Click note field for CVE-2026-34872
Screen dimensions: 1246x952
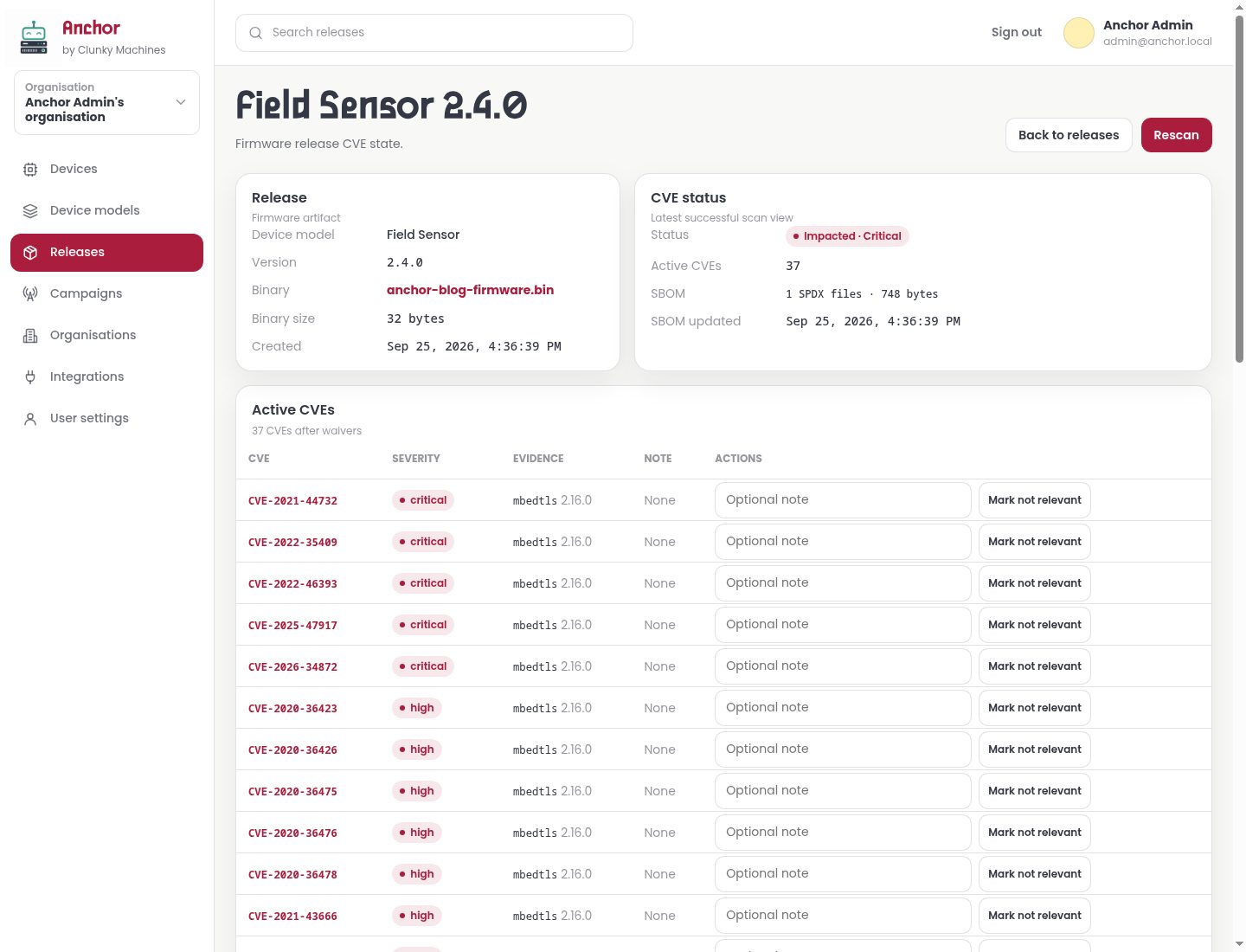pyautogui.click(x=843, y=666)
